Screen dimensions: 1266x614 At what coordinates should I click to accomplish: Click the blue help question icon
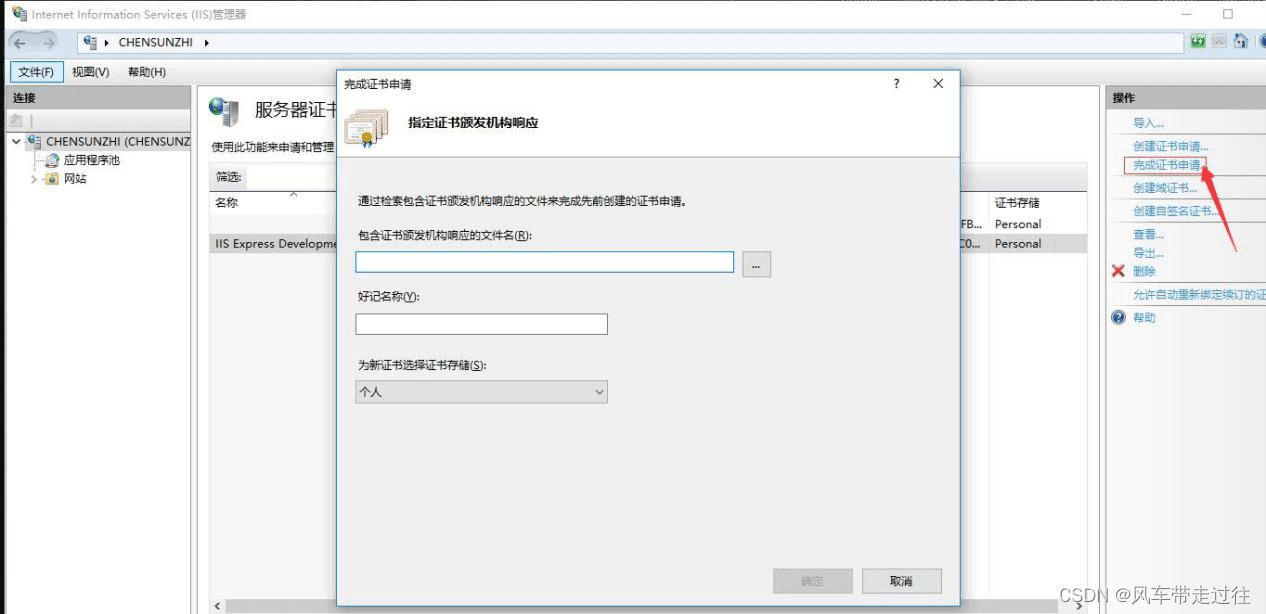1119,317
